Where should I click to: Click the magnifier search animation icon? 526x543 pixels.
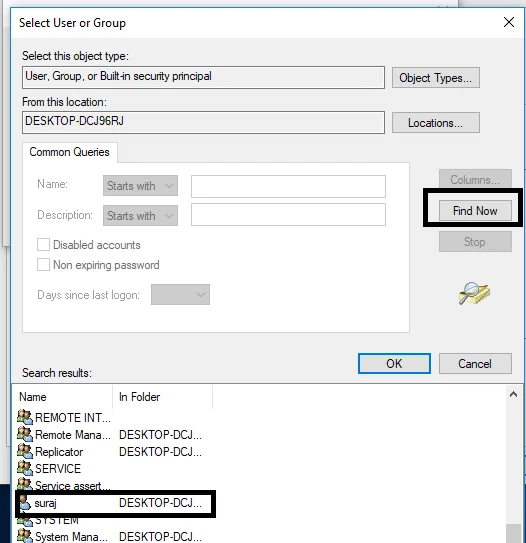(x=474, y=293)
